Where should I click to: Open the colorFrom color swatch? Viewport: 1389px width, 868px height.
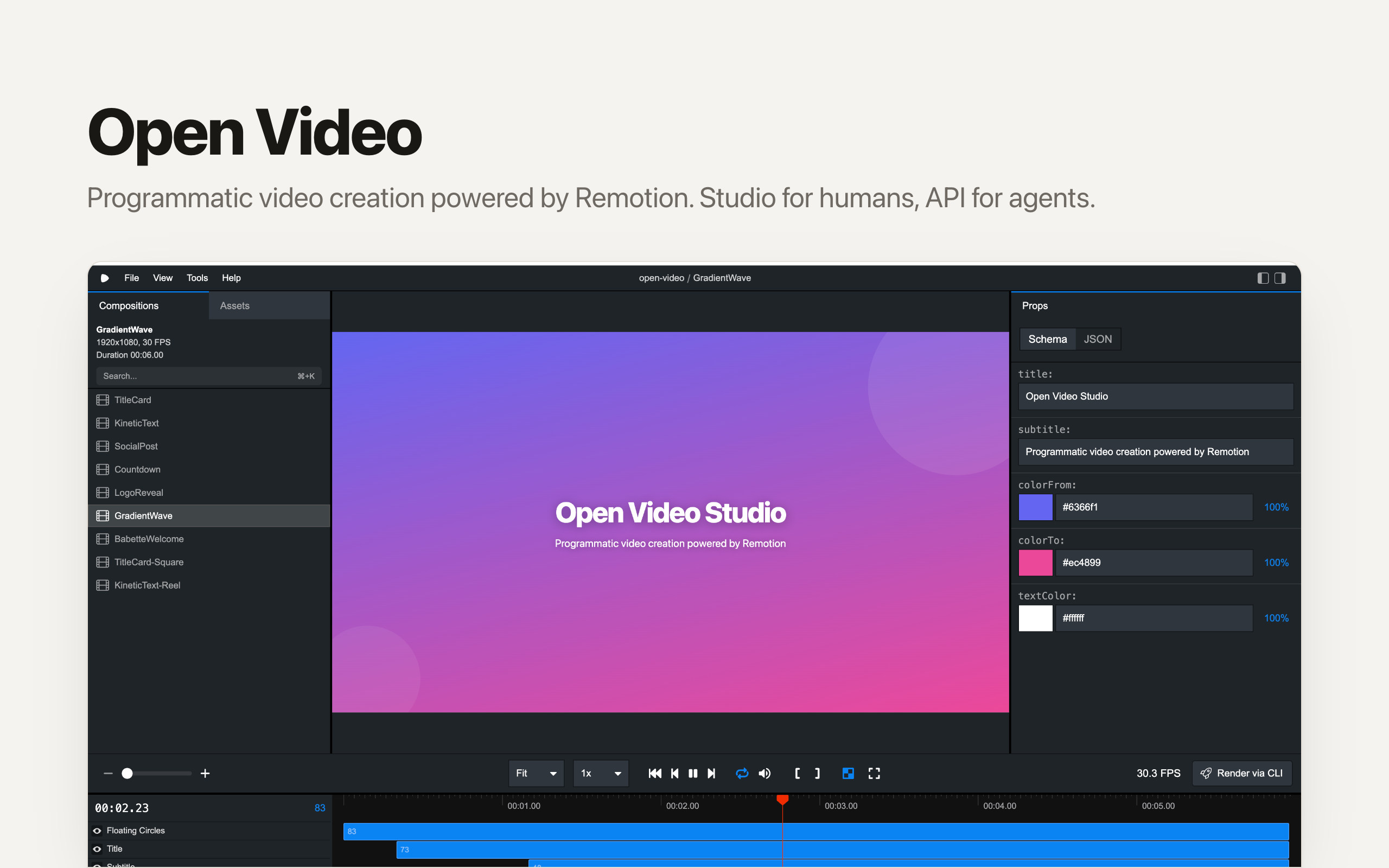[x=1035, y=507]
